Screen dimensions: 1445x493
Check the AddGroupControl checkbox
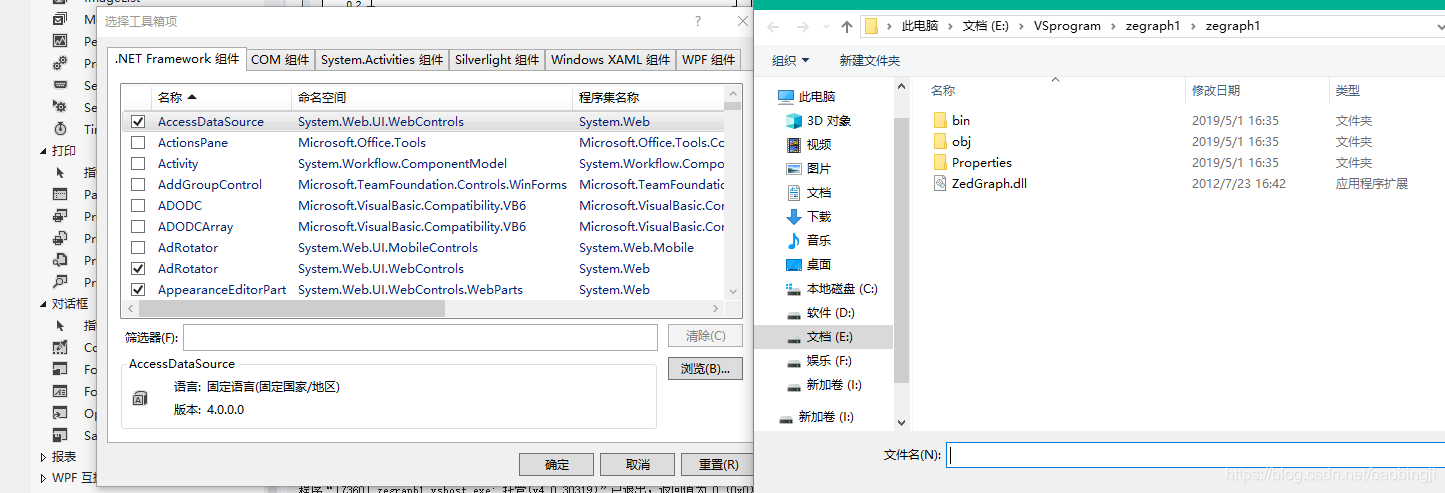[x=138, y=185]
